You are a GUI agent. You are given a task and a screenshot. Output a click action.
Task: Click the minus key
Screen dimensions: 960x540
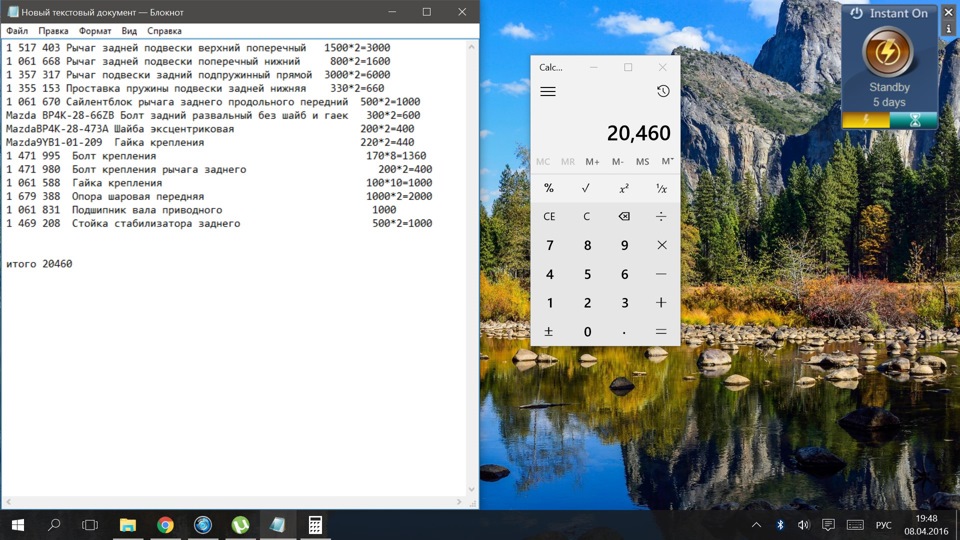coord(661,274)
